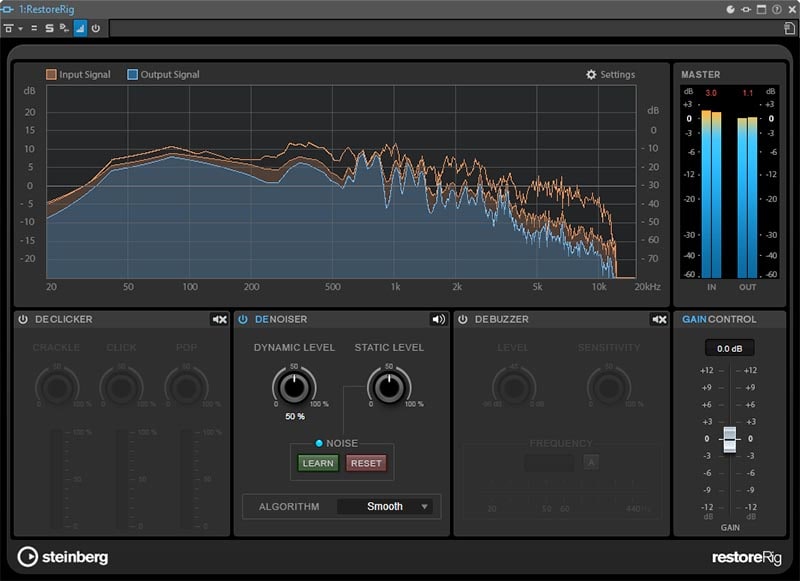Click the 0.0 dB gain value field
Screen dimensions: 800x581
tap(730, 348)
